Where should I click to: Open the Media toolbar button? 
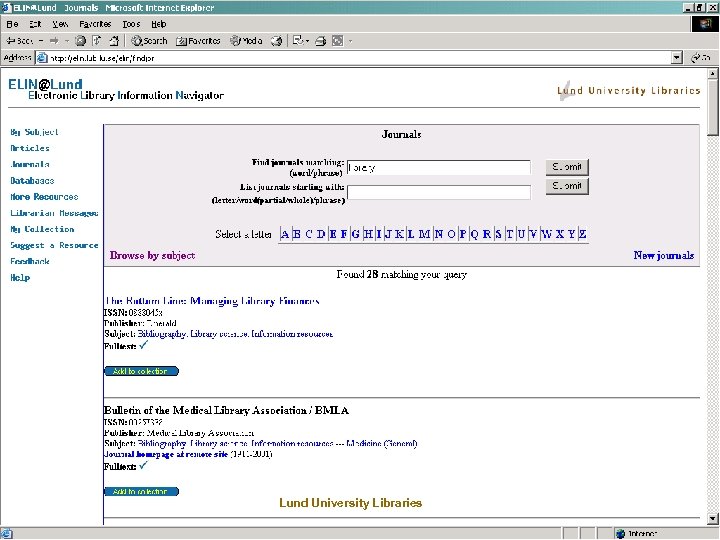[247, 41]
